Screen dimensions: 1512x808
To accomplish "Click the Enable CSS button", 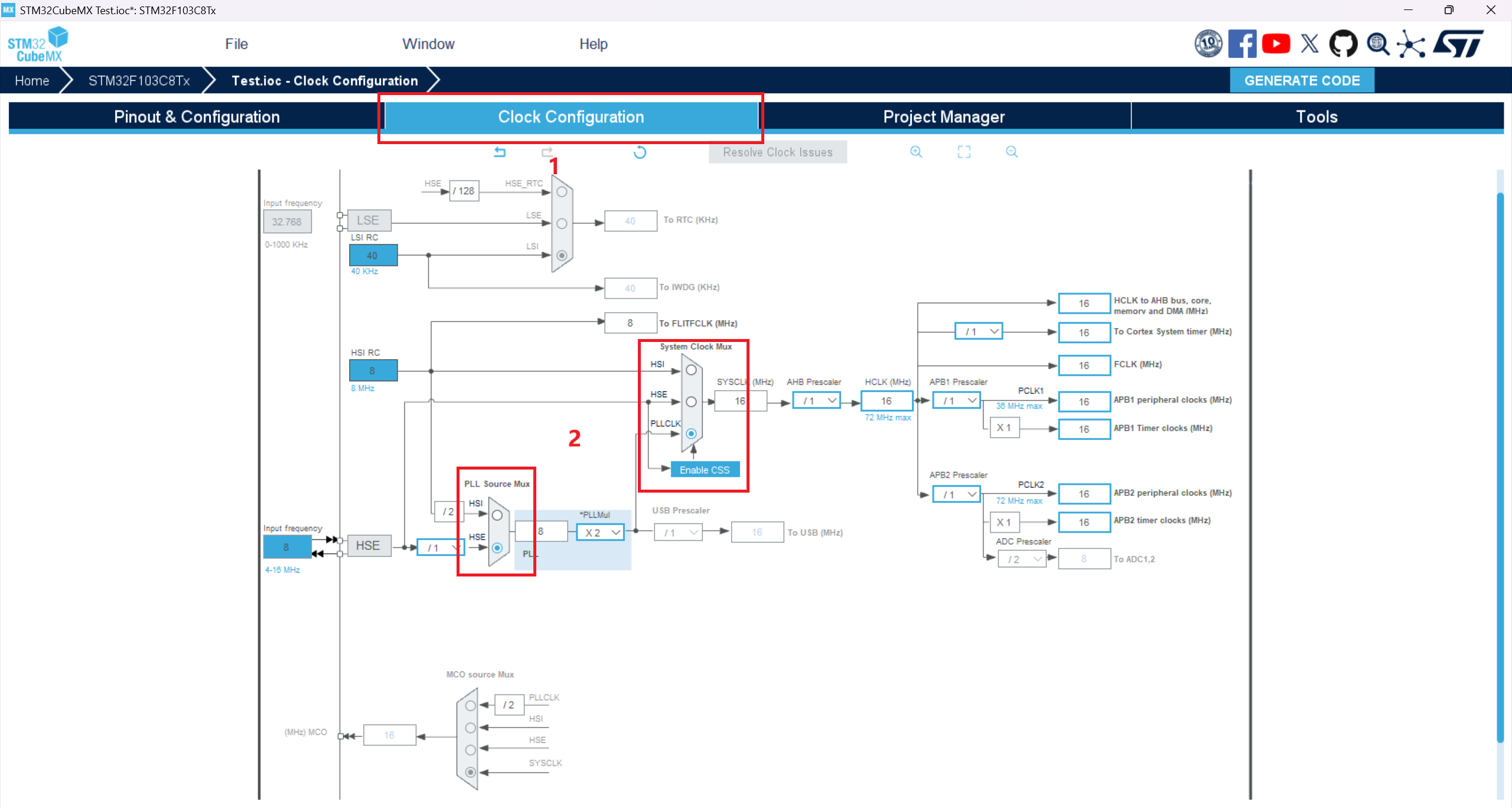I will coord(705,470).
